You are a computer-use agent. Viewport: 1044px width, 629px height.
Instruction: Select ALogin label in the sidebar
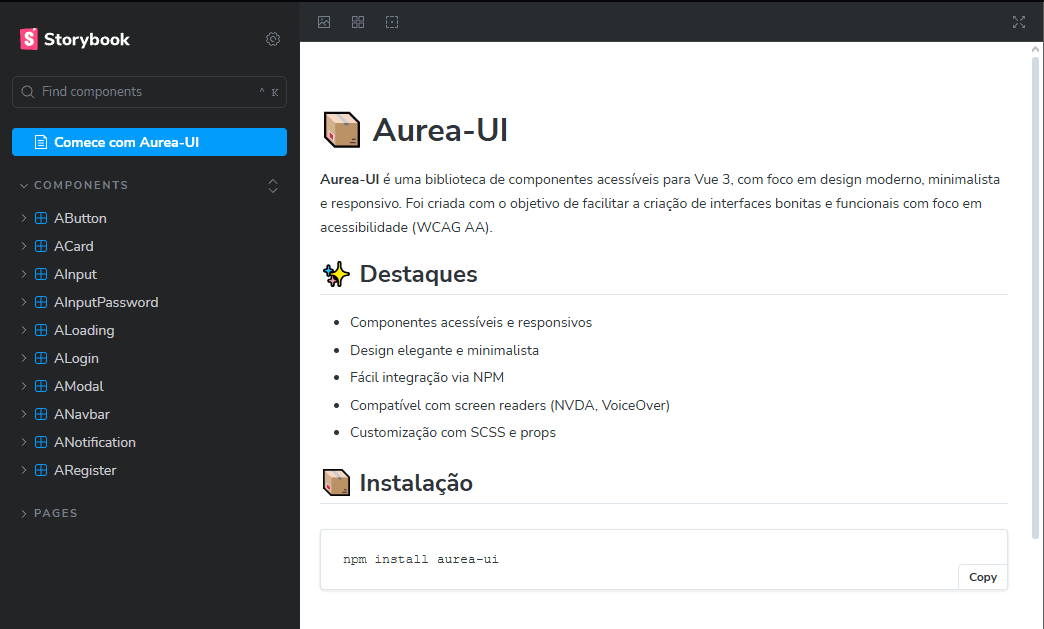pyautogui.click(x=76, y=358)
